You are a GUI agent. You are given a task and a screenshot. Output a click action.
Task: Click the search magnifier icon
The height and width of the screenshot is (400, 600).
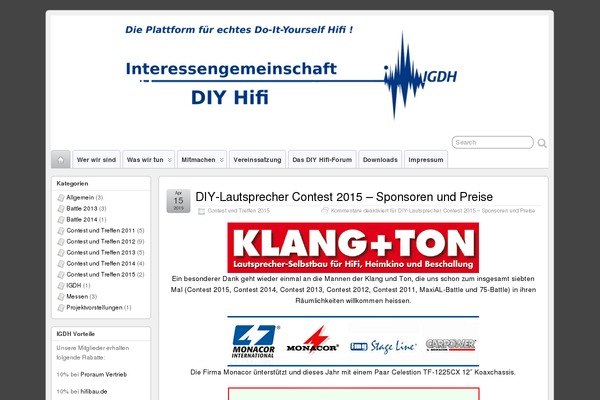tap(542, 143)
